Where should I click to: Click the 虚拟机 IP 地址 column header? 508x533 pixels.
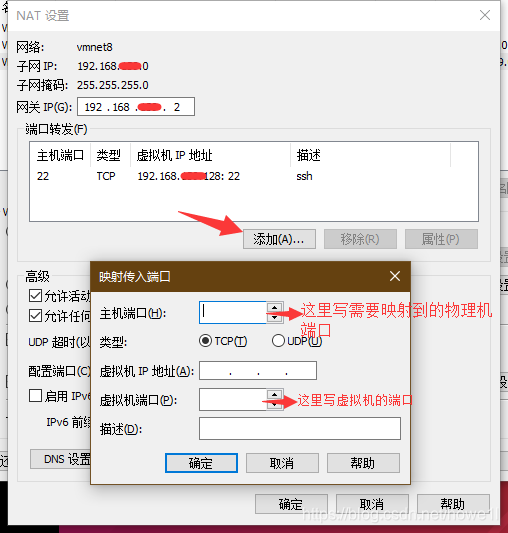pyautogui.click(x=210, y=155)
